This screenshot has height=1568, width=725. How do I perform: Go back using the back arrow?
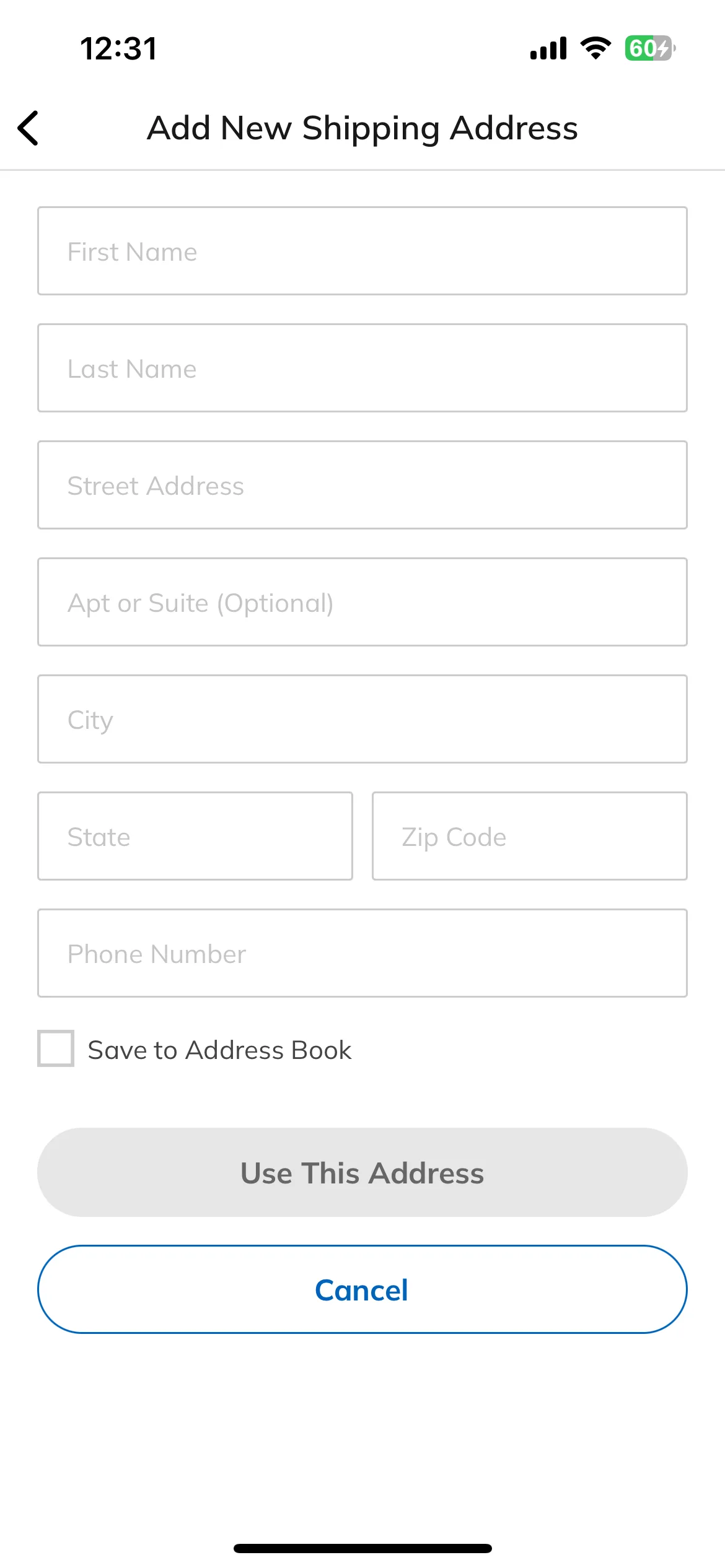[28, 128]
